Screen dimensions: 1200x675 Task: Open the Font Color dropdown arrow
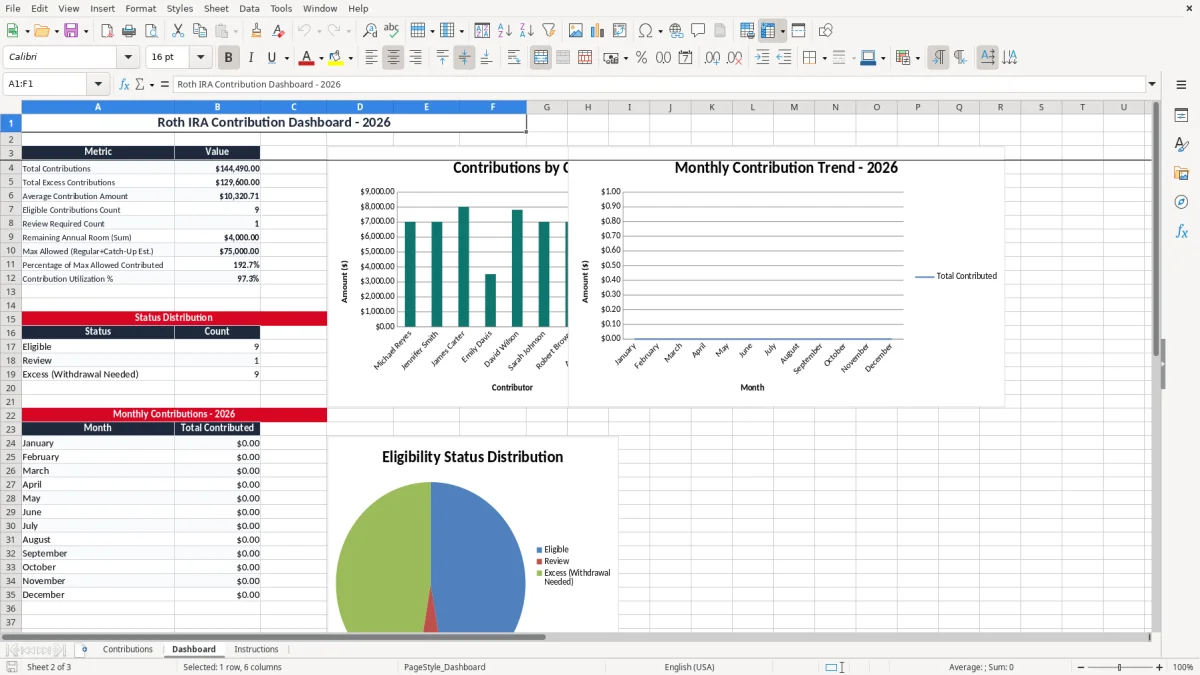coord(321,58)
